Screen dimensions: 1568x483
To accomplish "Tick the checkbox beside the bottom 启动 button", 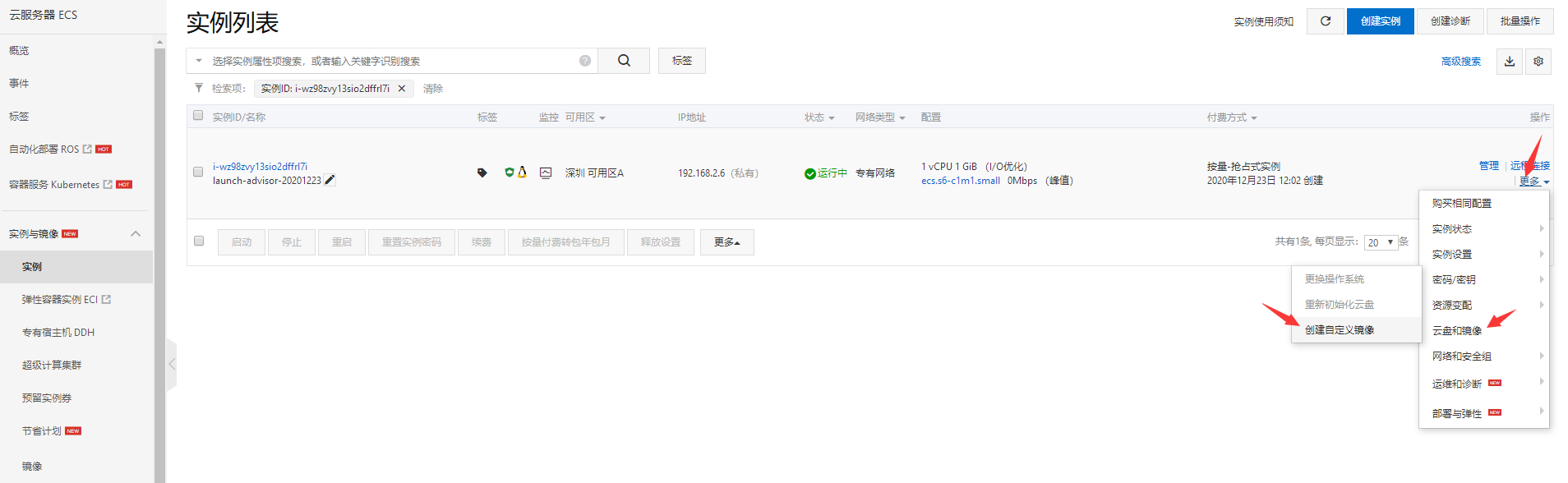I will click(198, 241).
